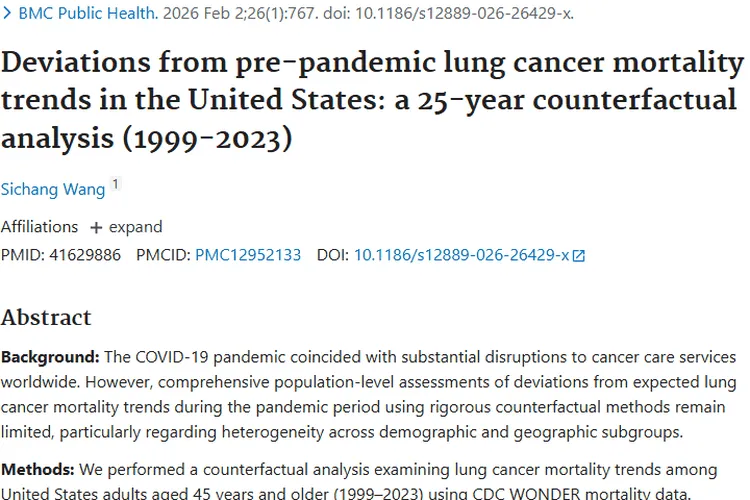Viewport: 750px width, 500px height.
Task: Click the DOI: label before the link
Action: tap(332, 255)
